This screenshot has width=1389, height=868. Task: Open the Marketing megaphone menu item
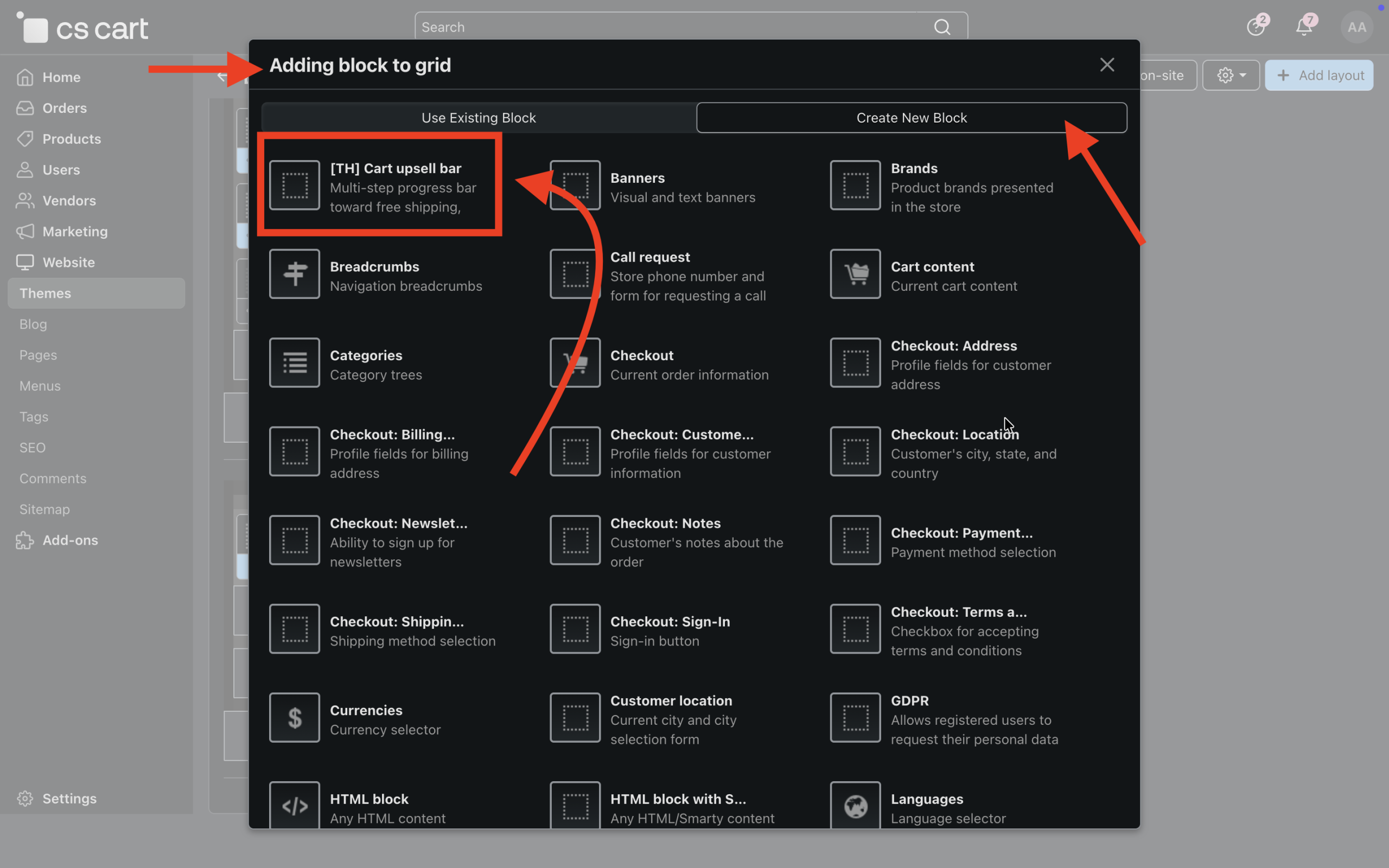[75, 231]
